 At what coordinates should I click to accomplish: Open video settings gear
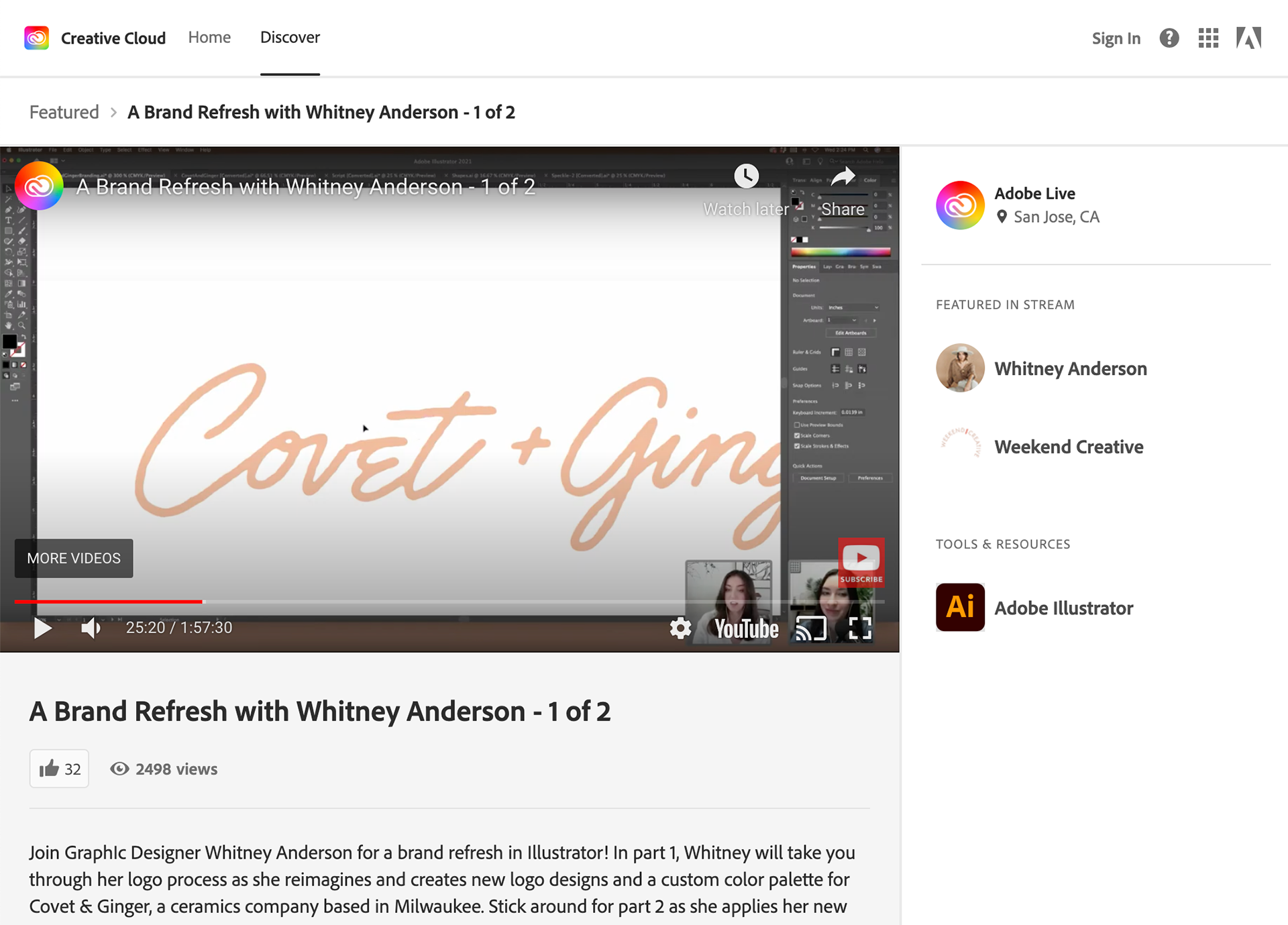(x=680, y=629)
